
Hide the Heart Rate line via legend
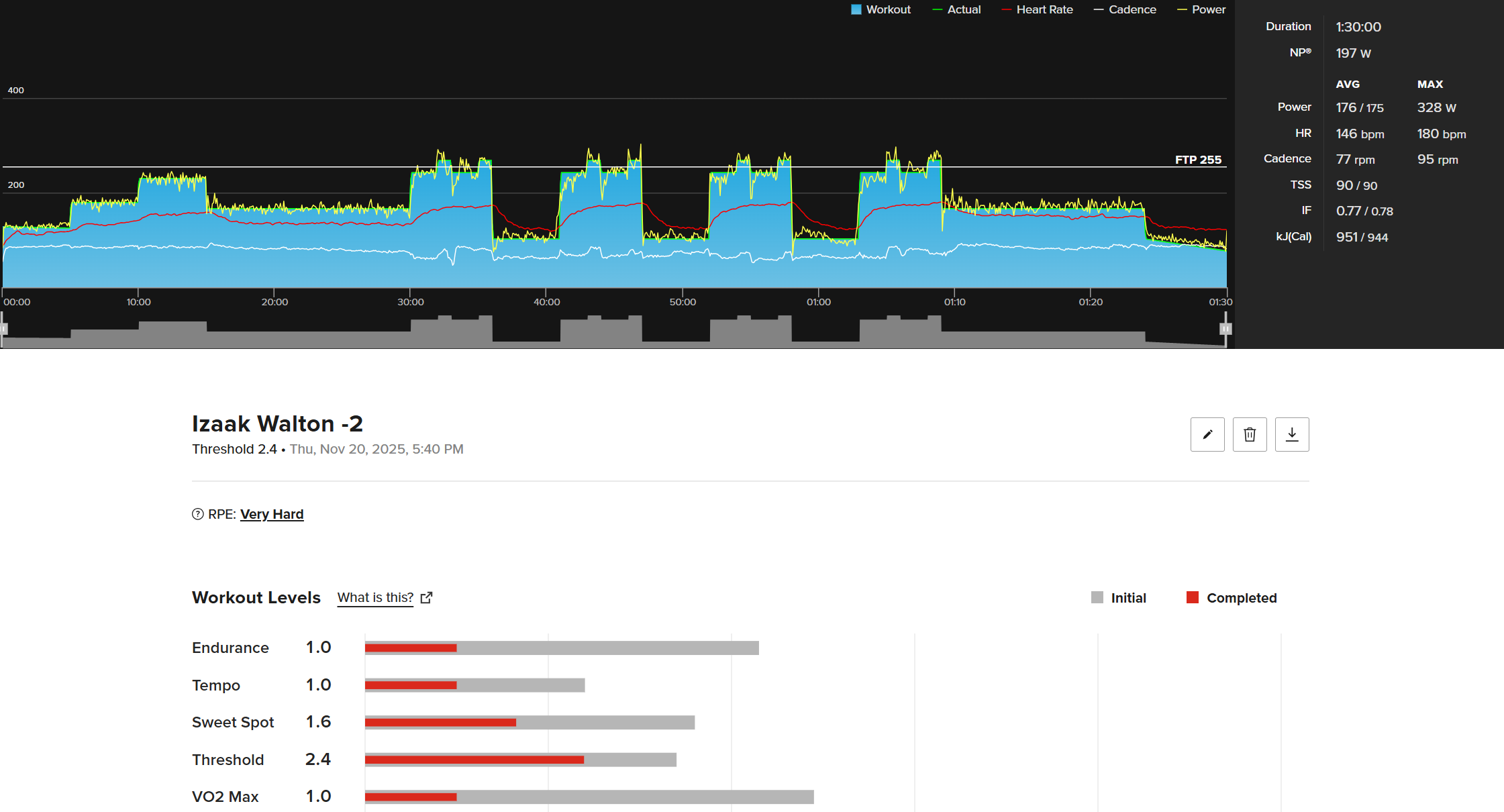(x=1037, y=9)
